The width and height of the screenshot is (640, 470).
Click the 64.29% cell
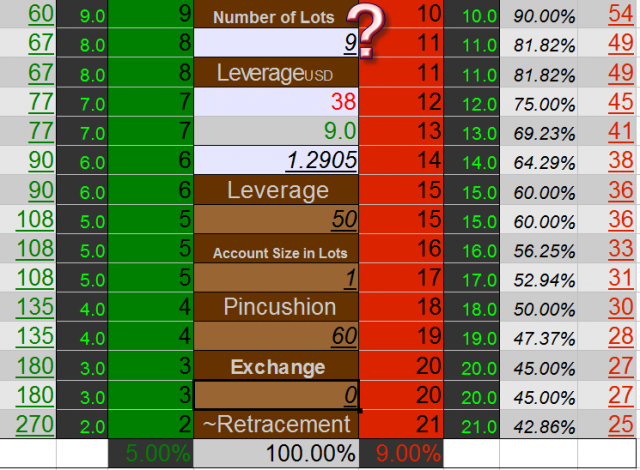coord(539,160)
